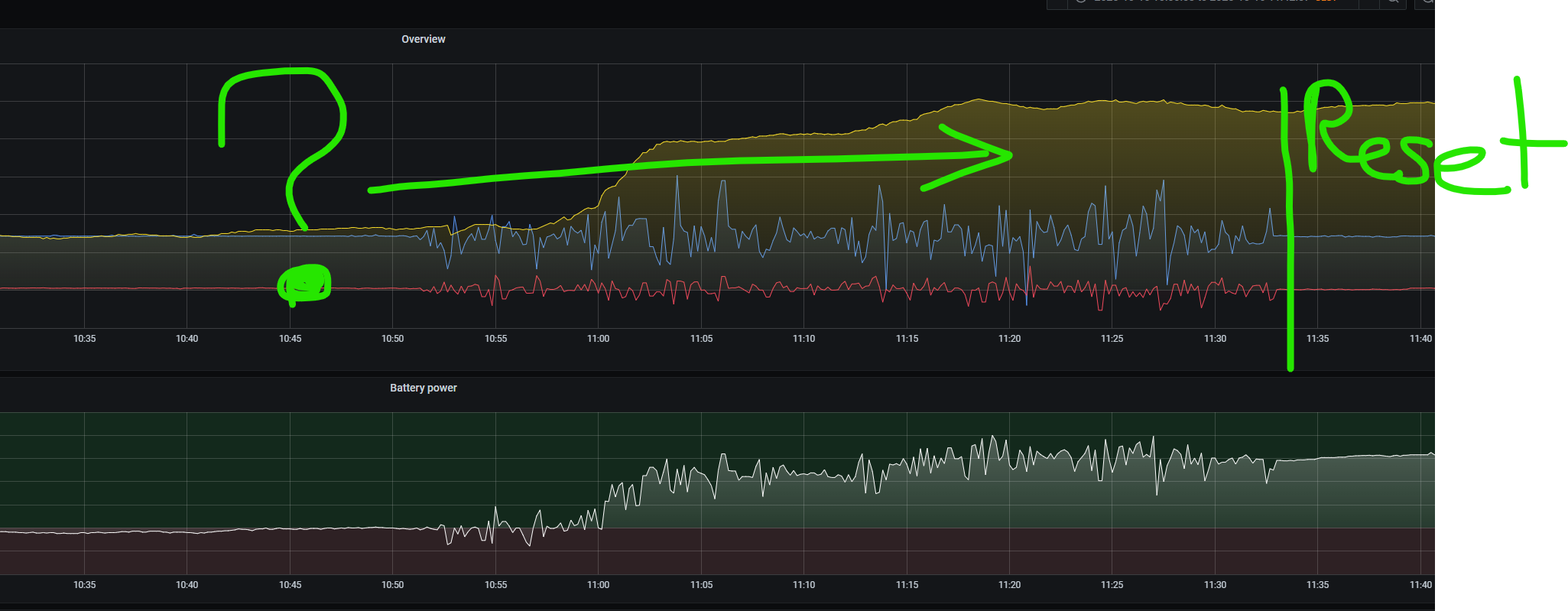
Task: Click the 11:20 label on Battery power axis
Action: coord(1009,584)
